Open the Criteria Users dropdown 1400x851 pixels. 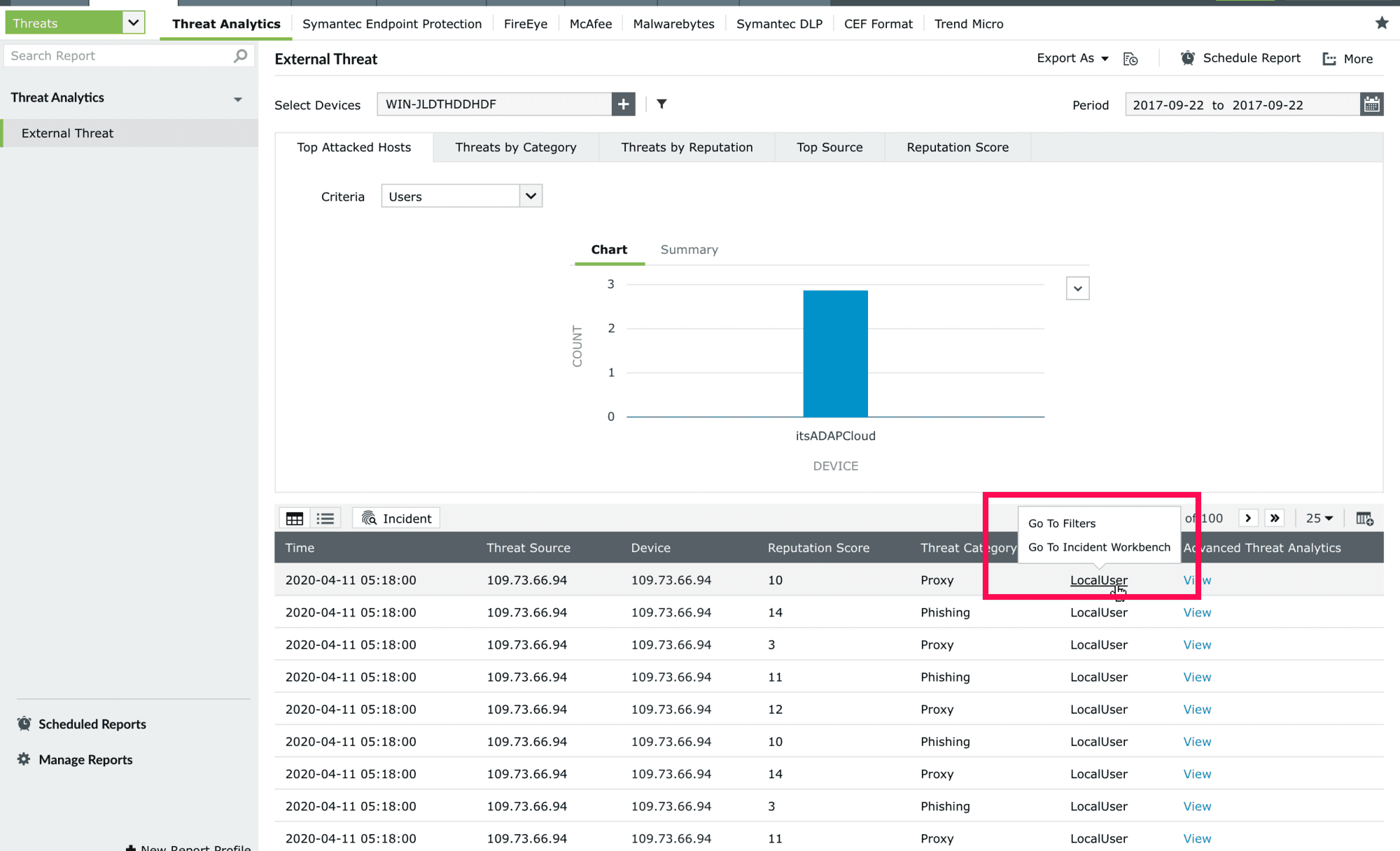point(461,197)
